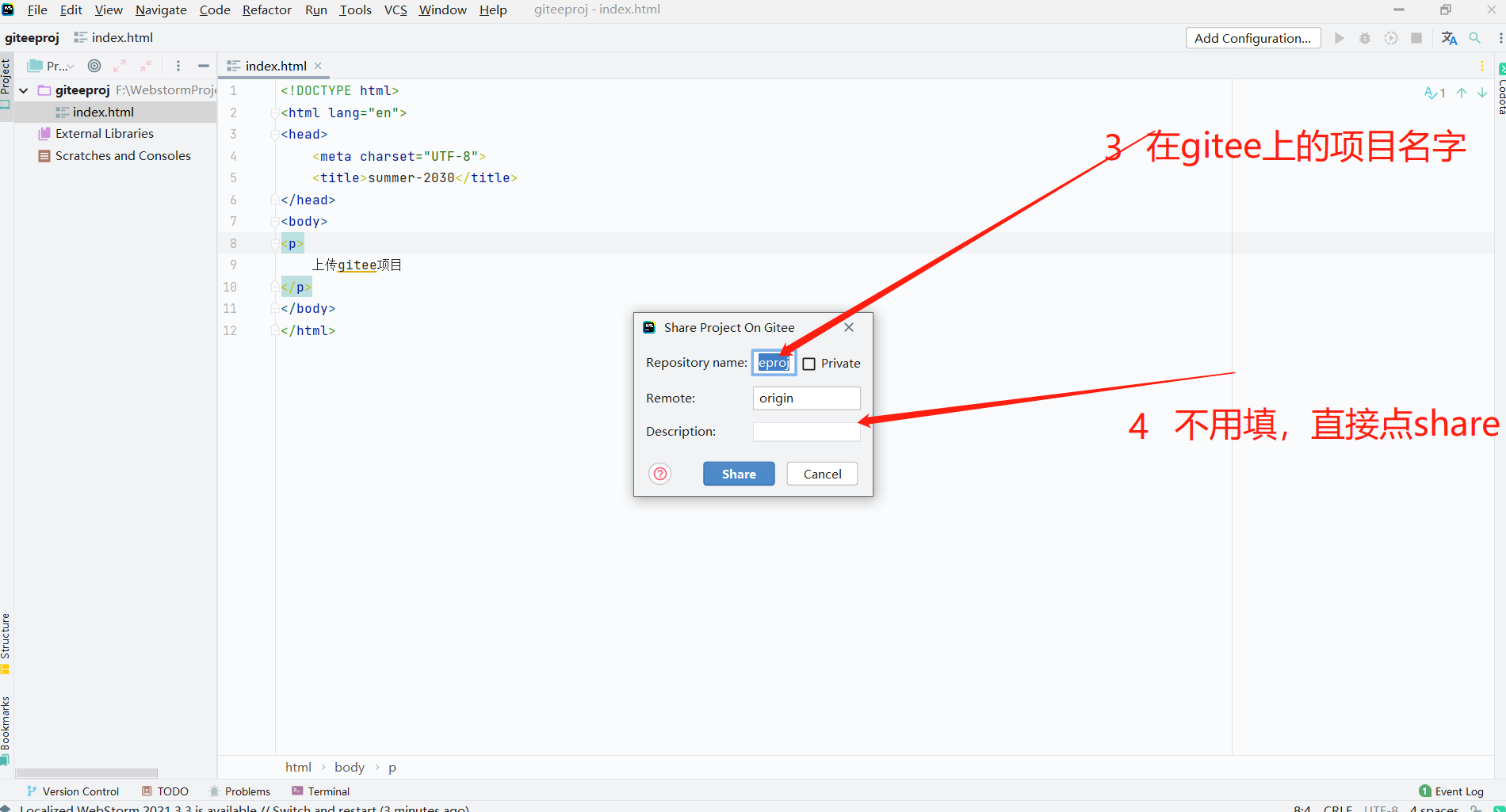
Task: Click the Repository name input field
Action: pyautogui.click(x=774, y=363)
